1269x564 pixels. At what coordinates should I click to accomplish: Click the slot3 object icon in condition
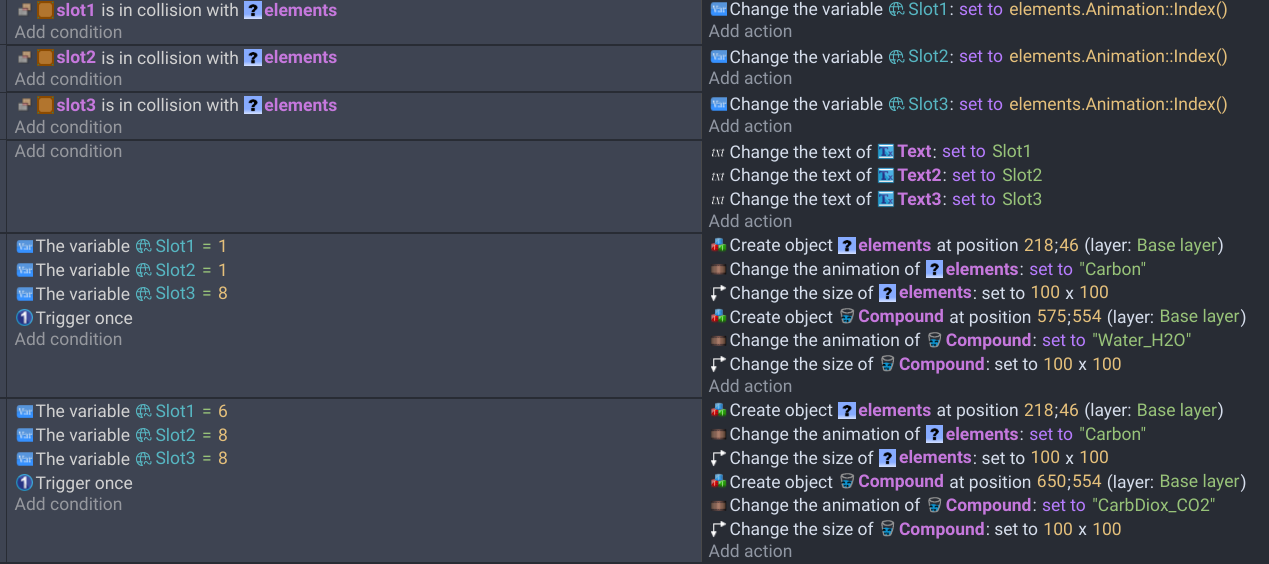pyautogui.click(x=45, y=105)
